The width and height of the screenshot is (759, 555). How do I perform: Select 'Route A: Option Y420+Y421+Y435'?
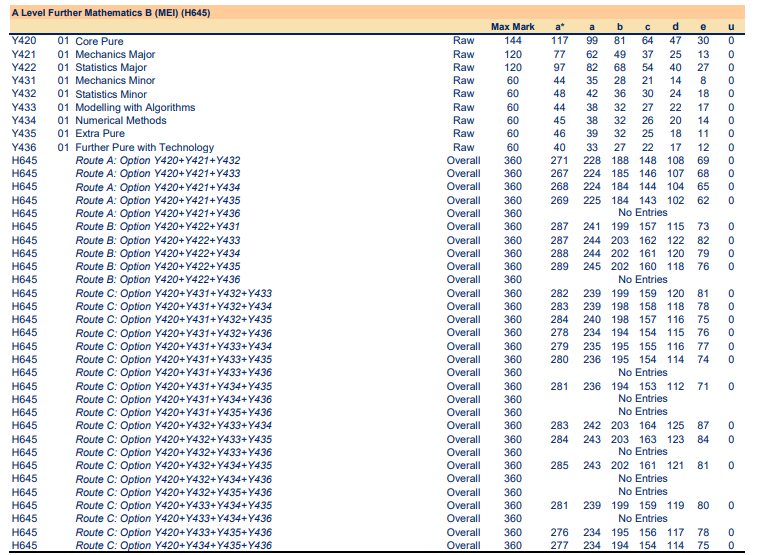click(x=158, y=200)
